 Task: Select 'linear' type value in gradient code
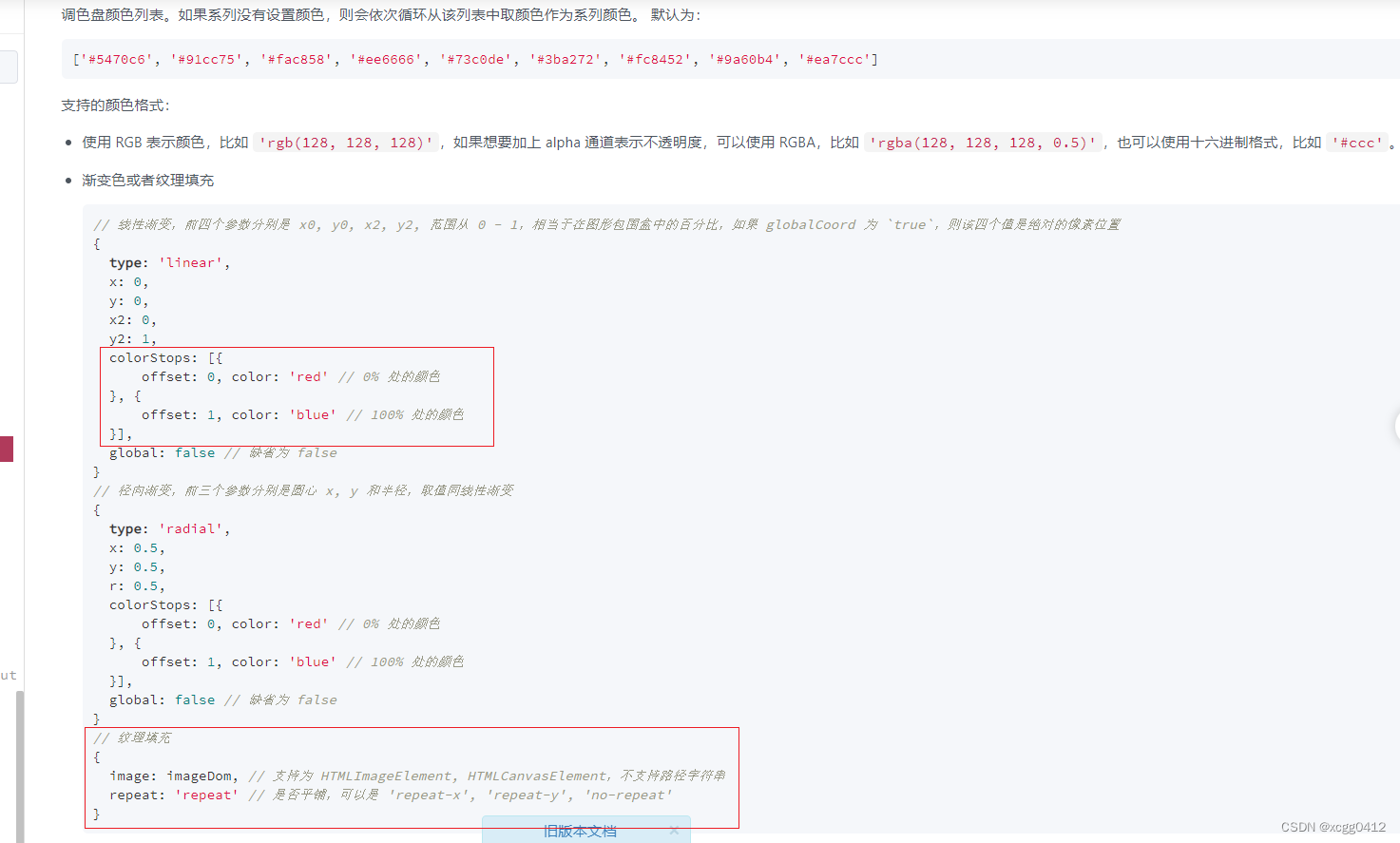[192, 262]
